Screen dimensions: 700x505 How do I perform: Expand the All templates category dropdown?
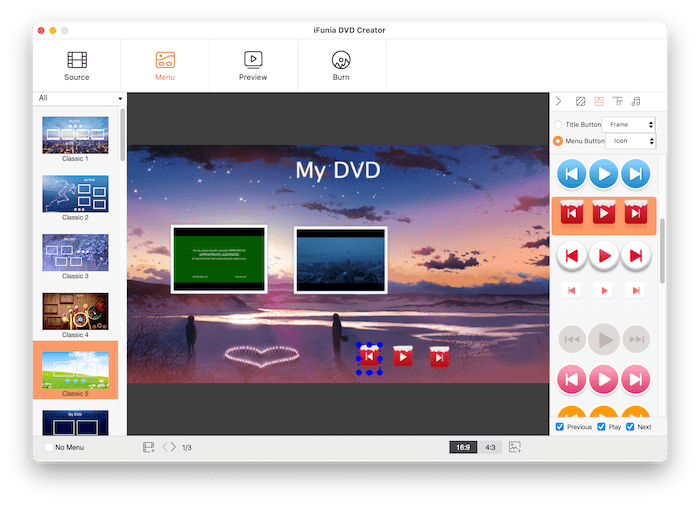pyautogui.click(x=80, y=98)
